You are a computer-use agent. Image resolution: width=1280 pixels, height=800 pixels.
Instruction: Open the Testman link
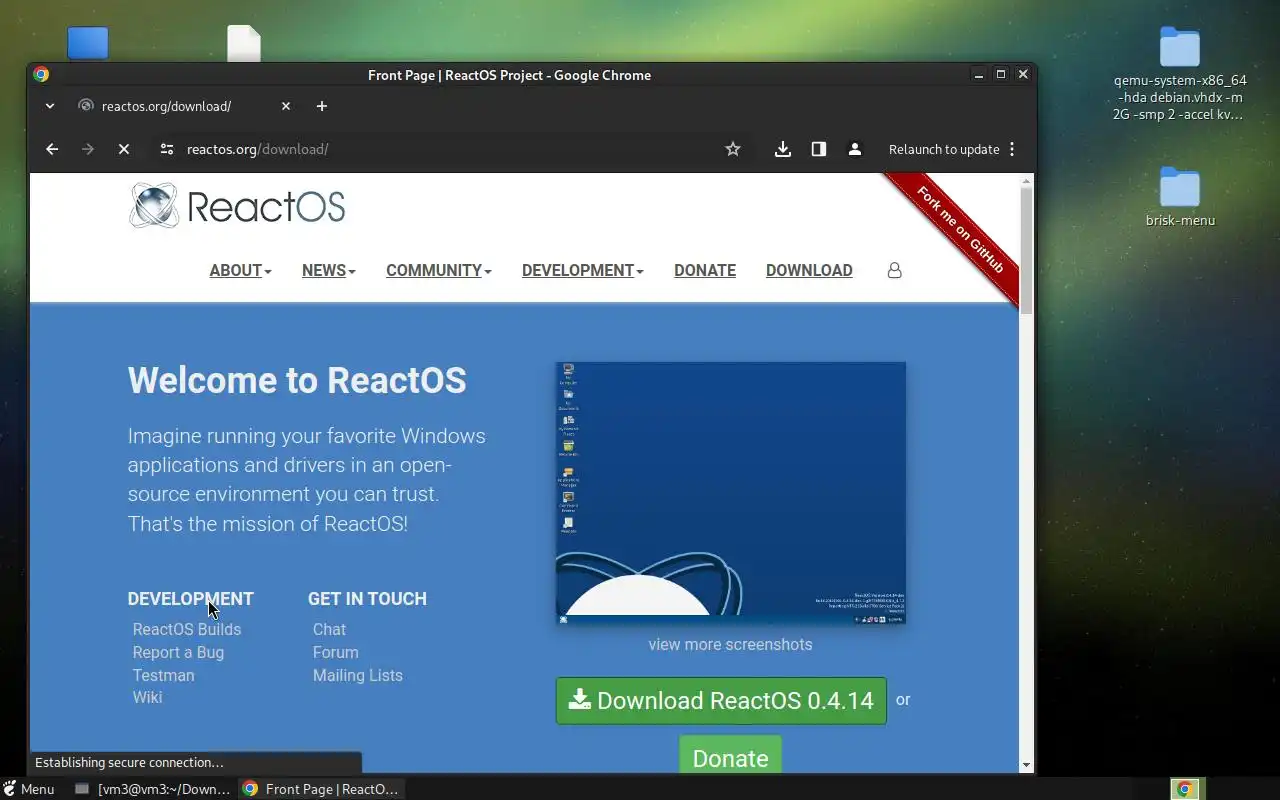(x=164, y=675)
